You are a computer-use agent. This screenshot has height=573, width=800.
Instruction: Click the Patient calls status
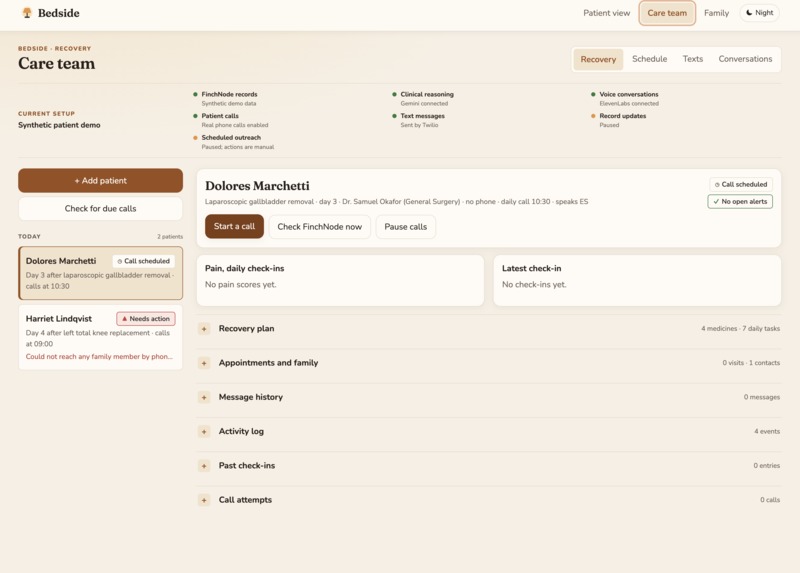[230, 120]
